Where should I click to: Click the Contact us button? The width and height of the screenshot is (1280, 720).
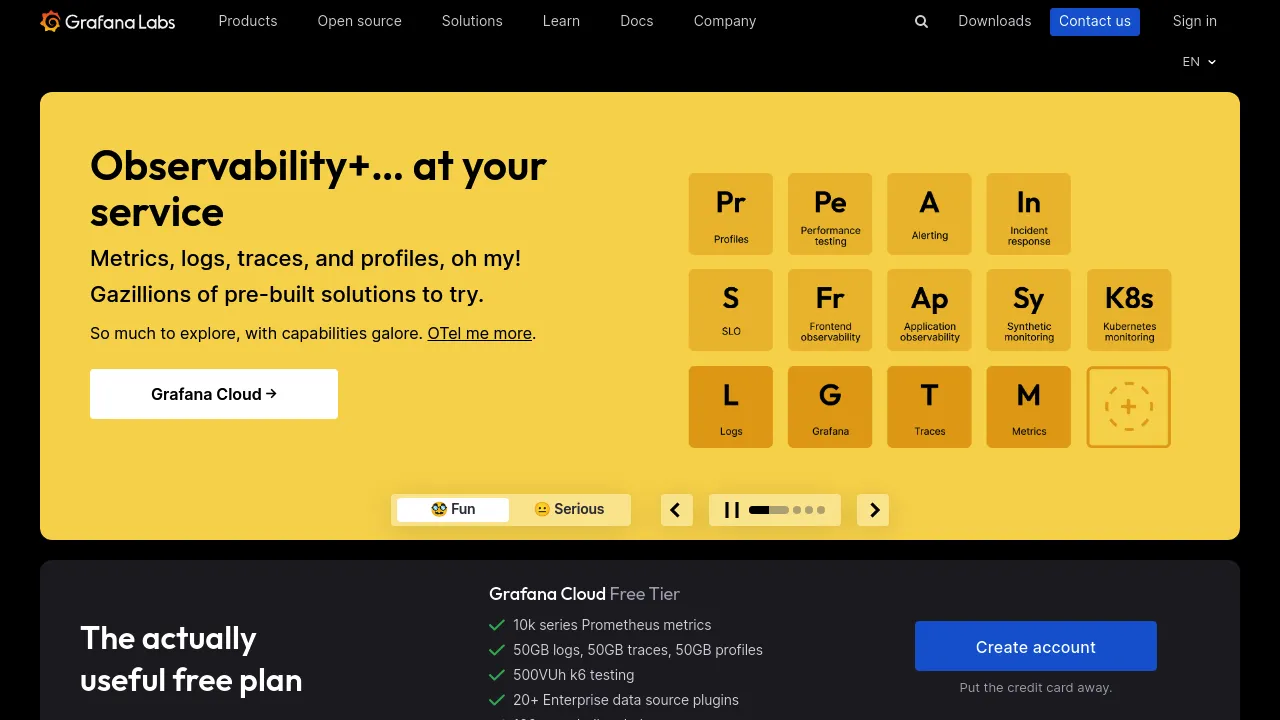coord(1095,21)
